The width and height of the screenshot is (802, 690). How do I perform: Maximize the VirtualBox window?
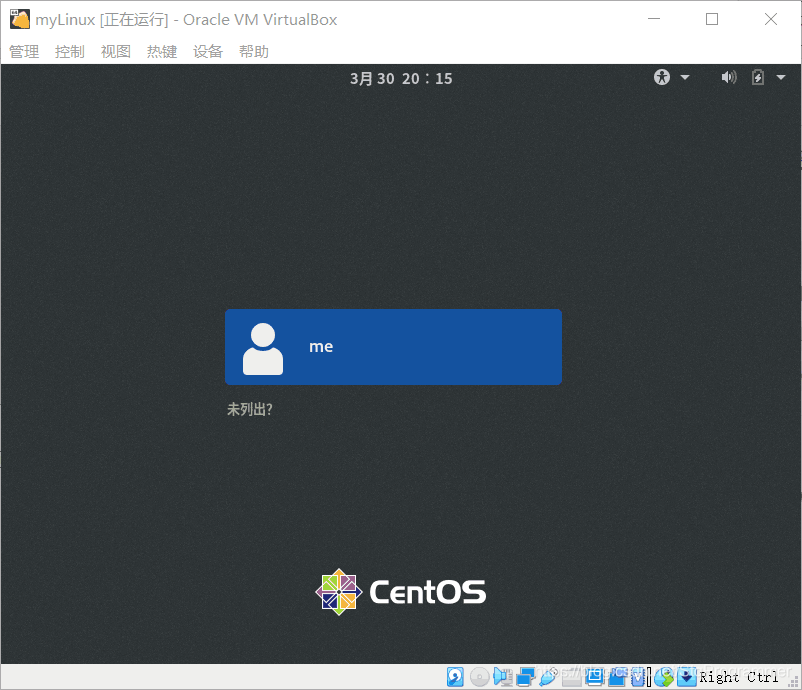pyautogui.click(x=712, y=19)
